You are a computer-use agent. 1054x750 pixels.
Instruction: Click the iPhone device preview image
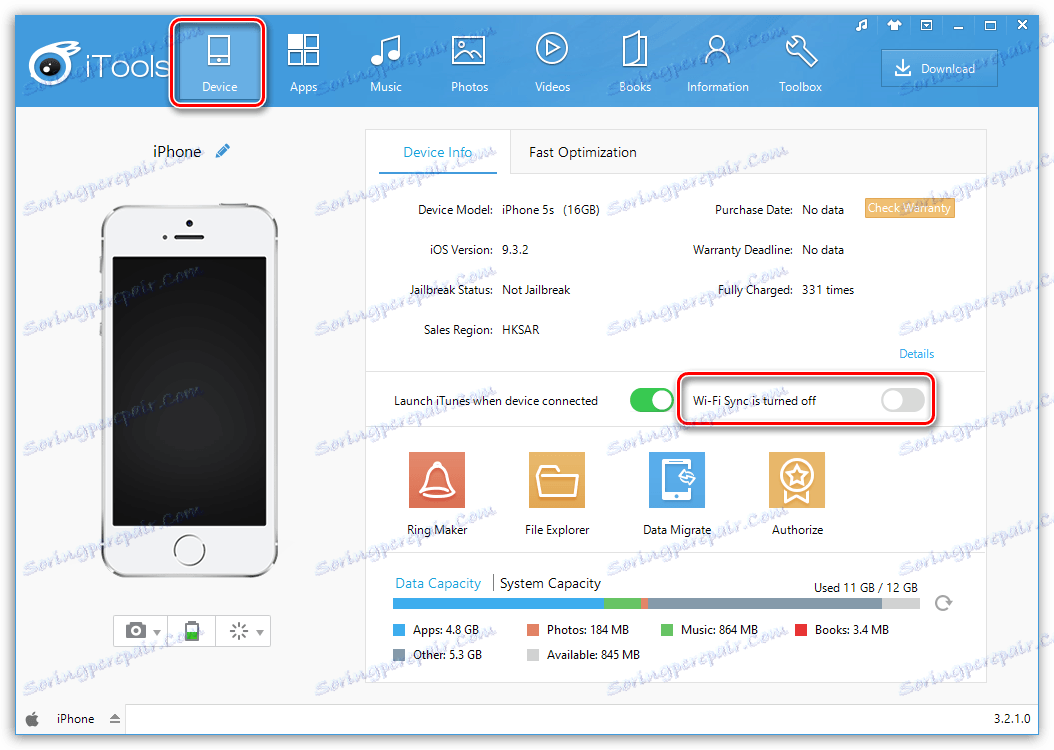(190, 392)
